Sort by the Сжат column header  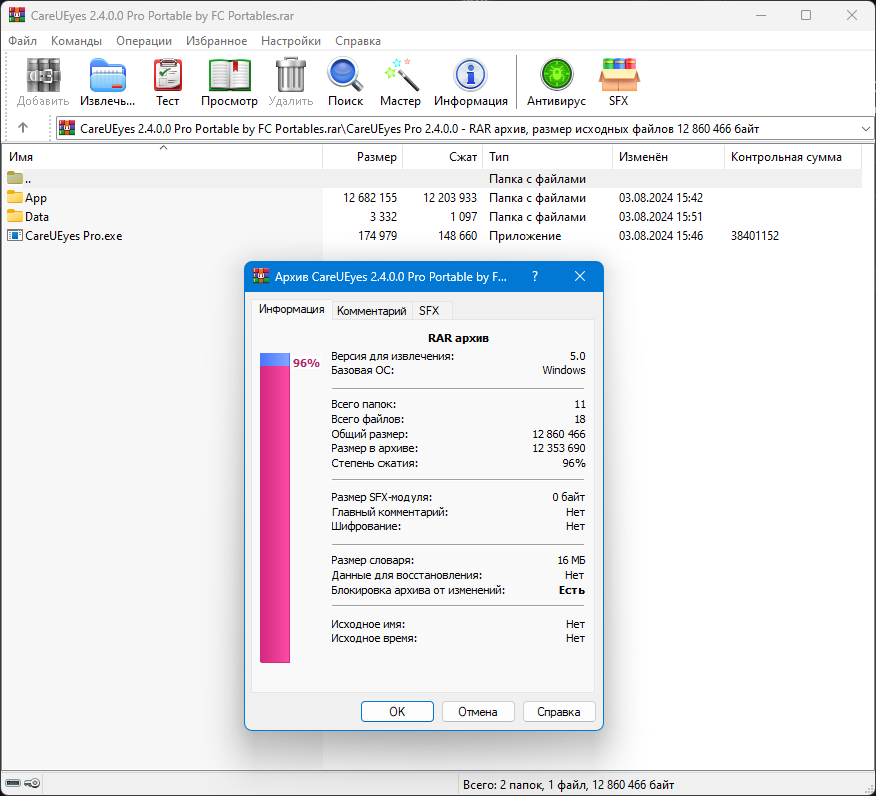pyautogui.click(x=442, y=157)
